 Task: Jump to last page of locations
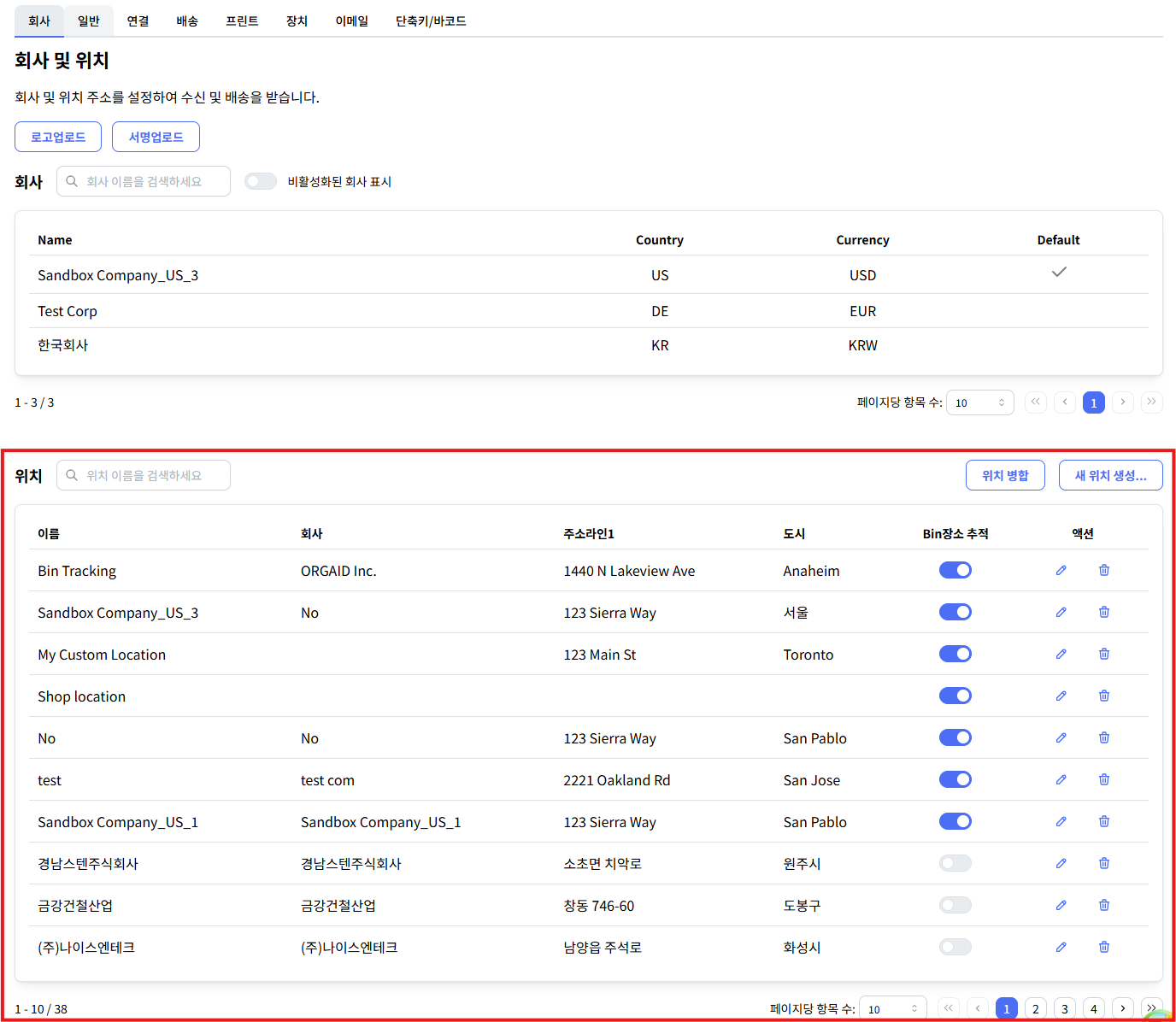(1151, 1008)
